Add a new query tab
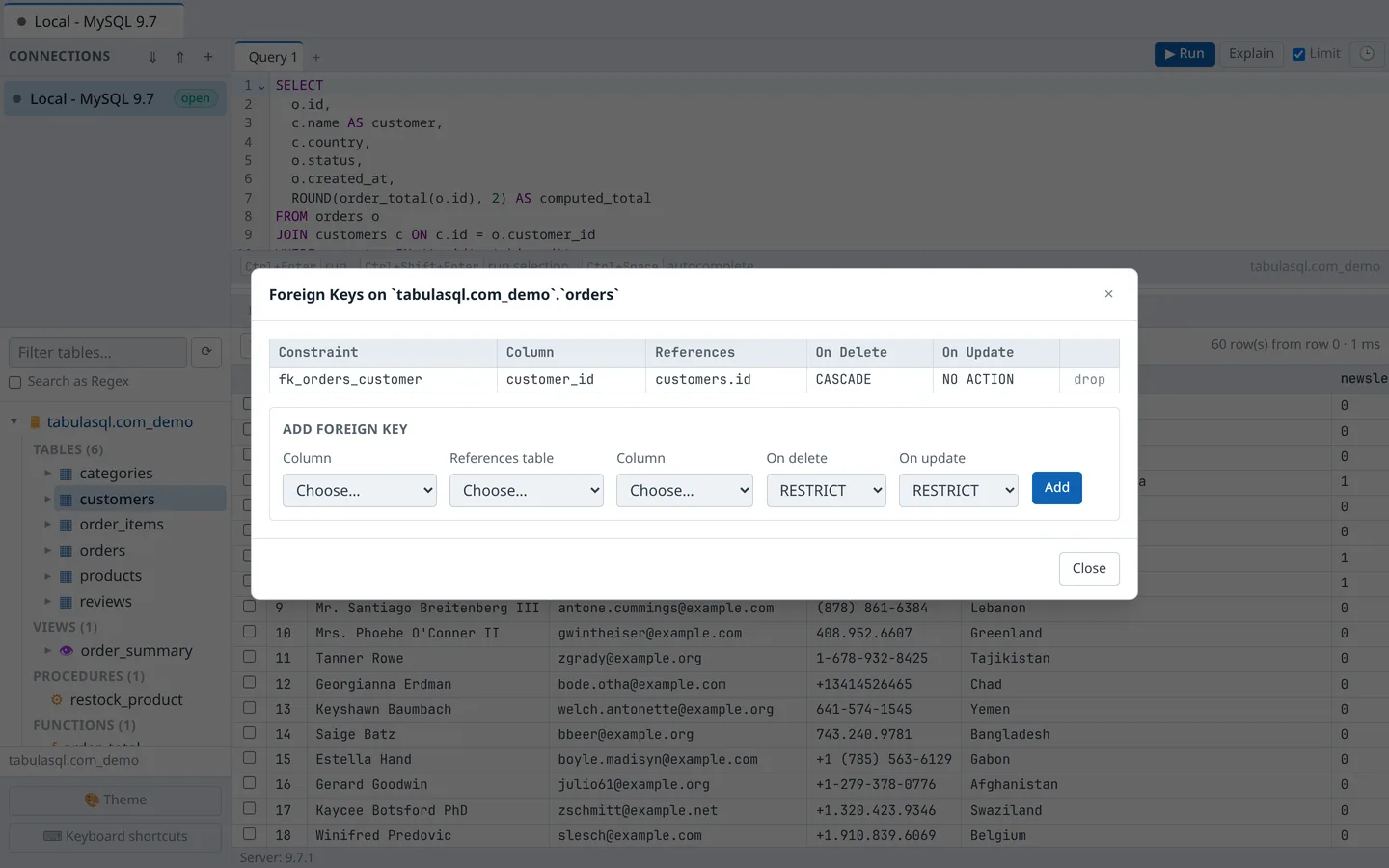This screenshot has width=1389, height=868. tap(316, 58)
